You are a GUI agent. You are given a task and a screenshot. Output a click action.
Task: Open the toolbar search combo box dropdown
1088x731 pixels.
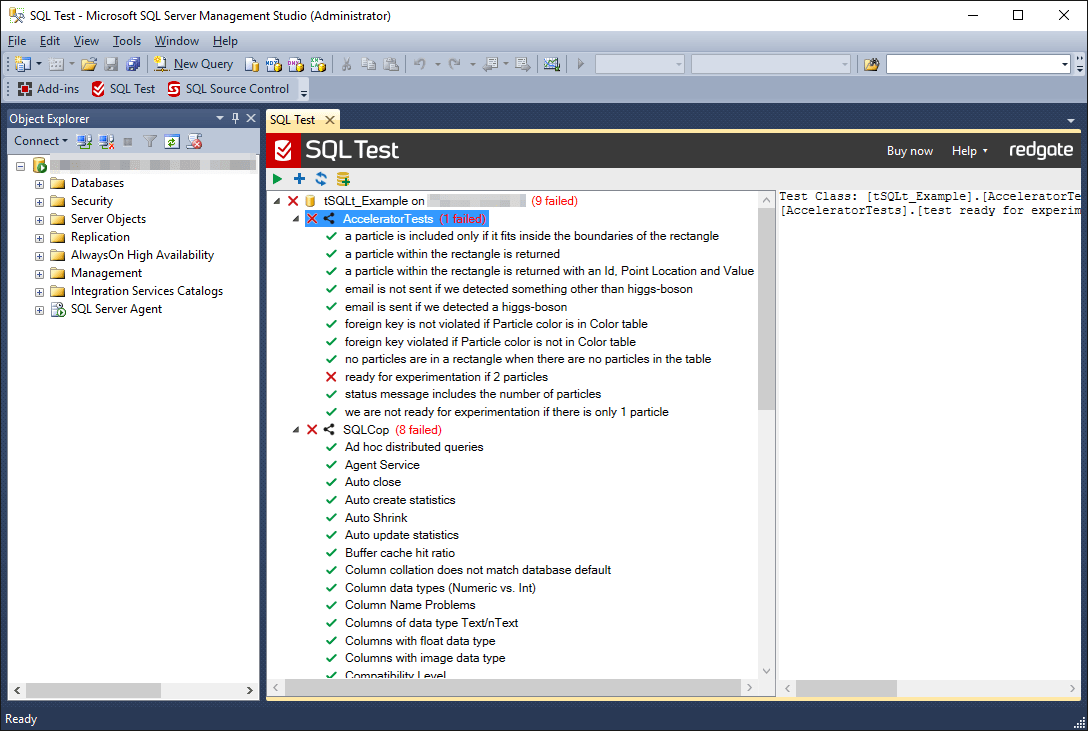coord(1064,64)
